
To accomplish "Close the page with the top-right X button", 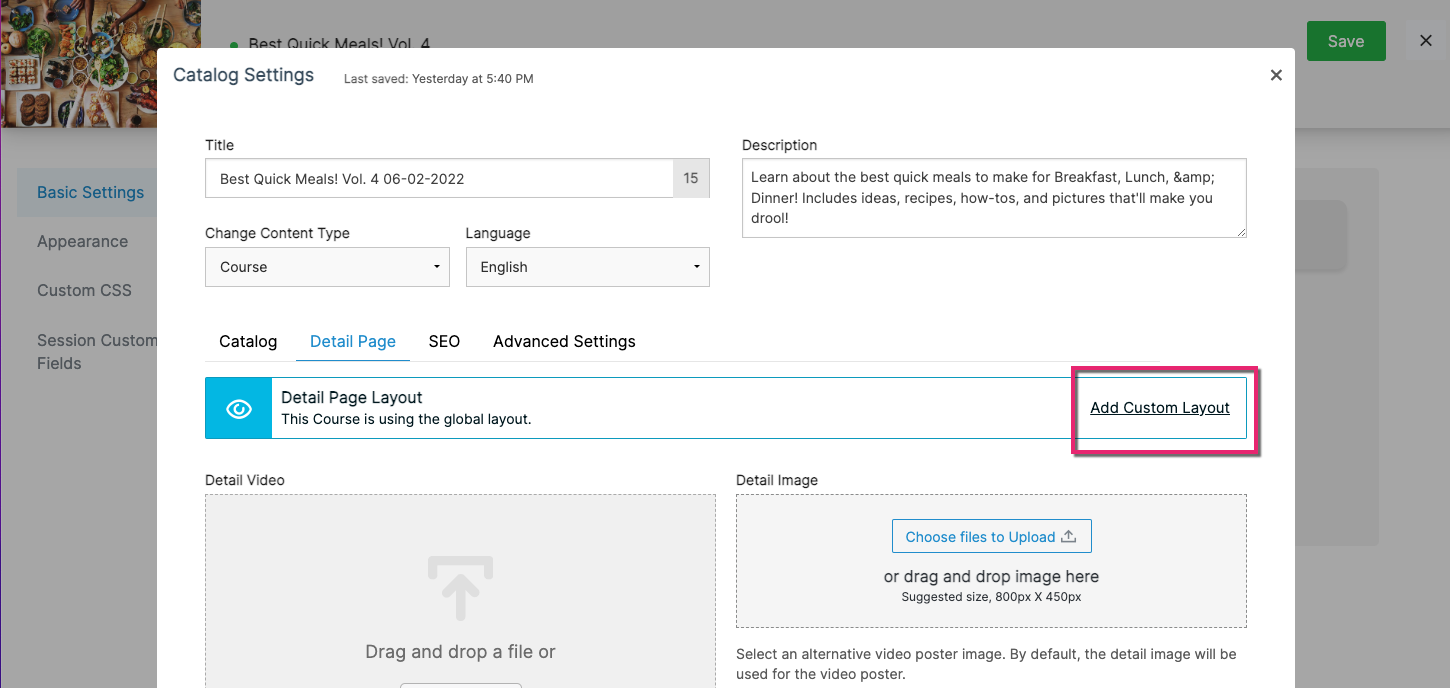I will coord(1426,41).
